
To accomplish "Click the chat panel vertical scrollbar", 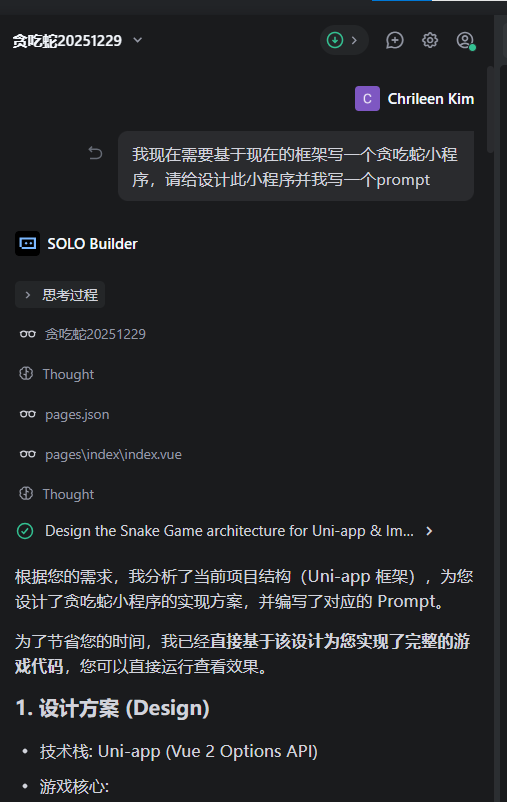I will (x=491, y=109).
